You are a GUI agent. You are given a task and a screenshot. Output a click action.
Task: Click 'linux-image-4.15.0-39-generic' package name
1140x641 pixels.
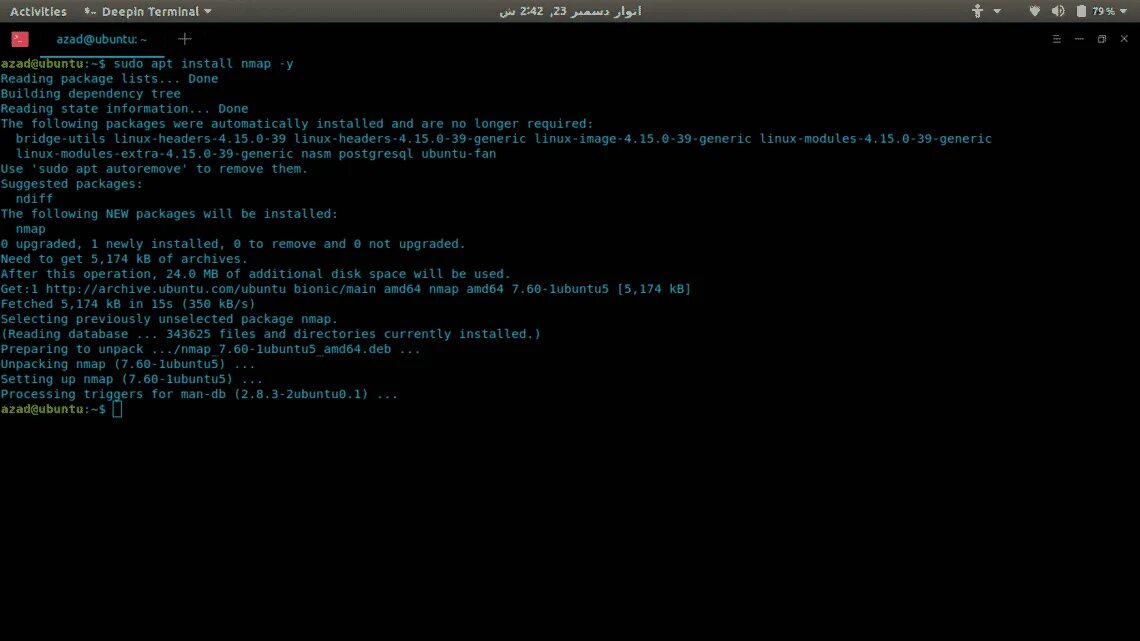[643, 139]
